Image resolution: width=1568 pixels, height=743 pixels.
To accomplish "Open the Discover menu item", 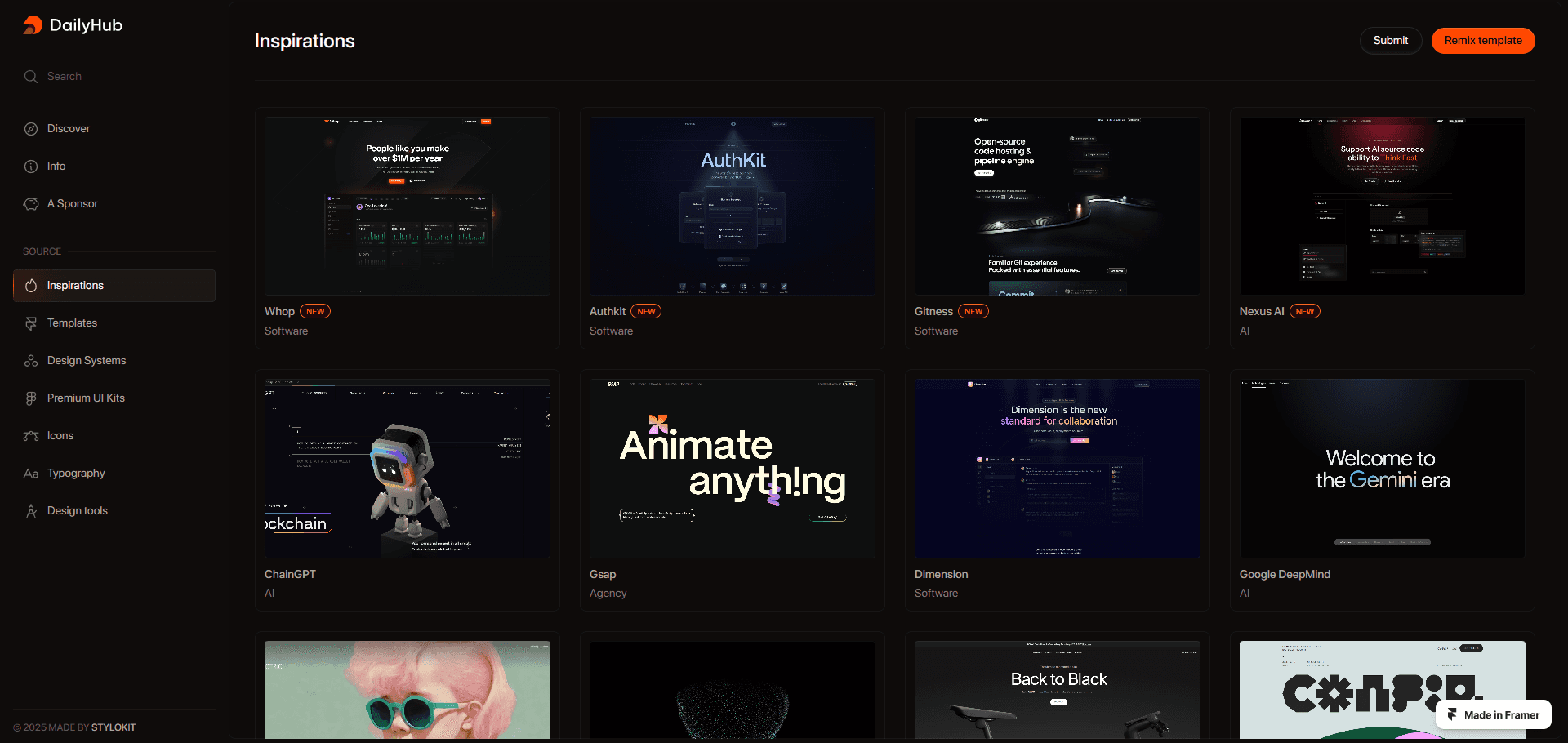I will click(x=114, y=129).
